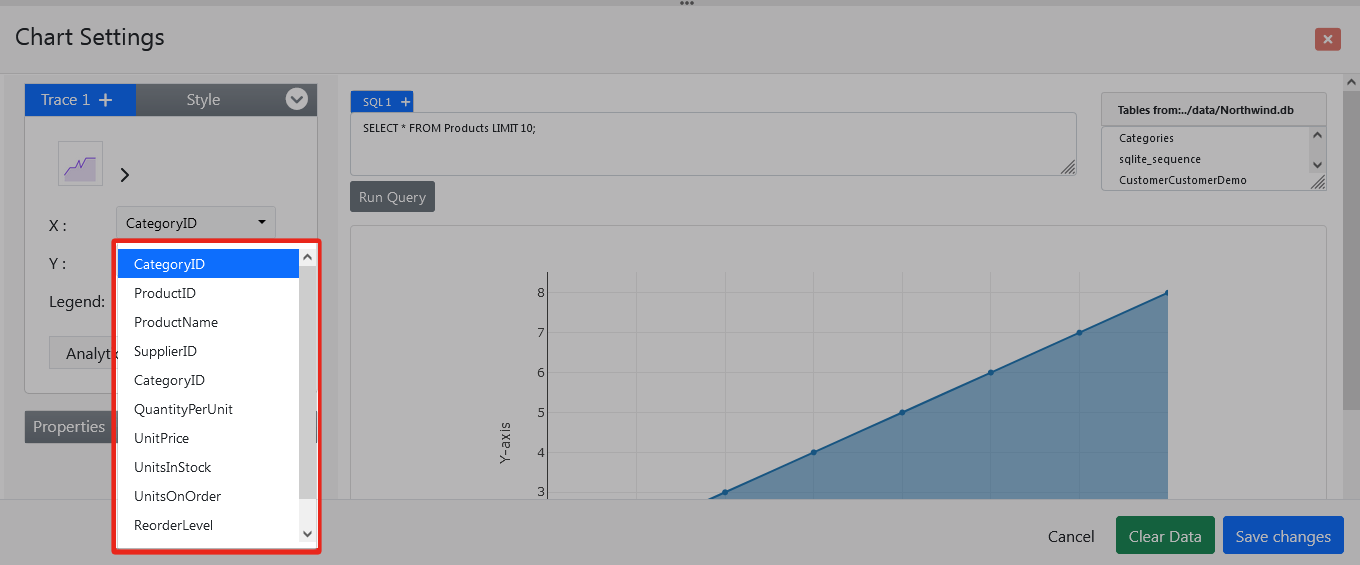Click the Clear Data button
The image size is (1360, 565).
pyautogui.click(x=1164, y=536)
